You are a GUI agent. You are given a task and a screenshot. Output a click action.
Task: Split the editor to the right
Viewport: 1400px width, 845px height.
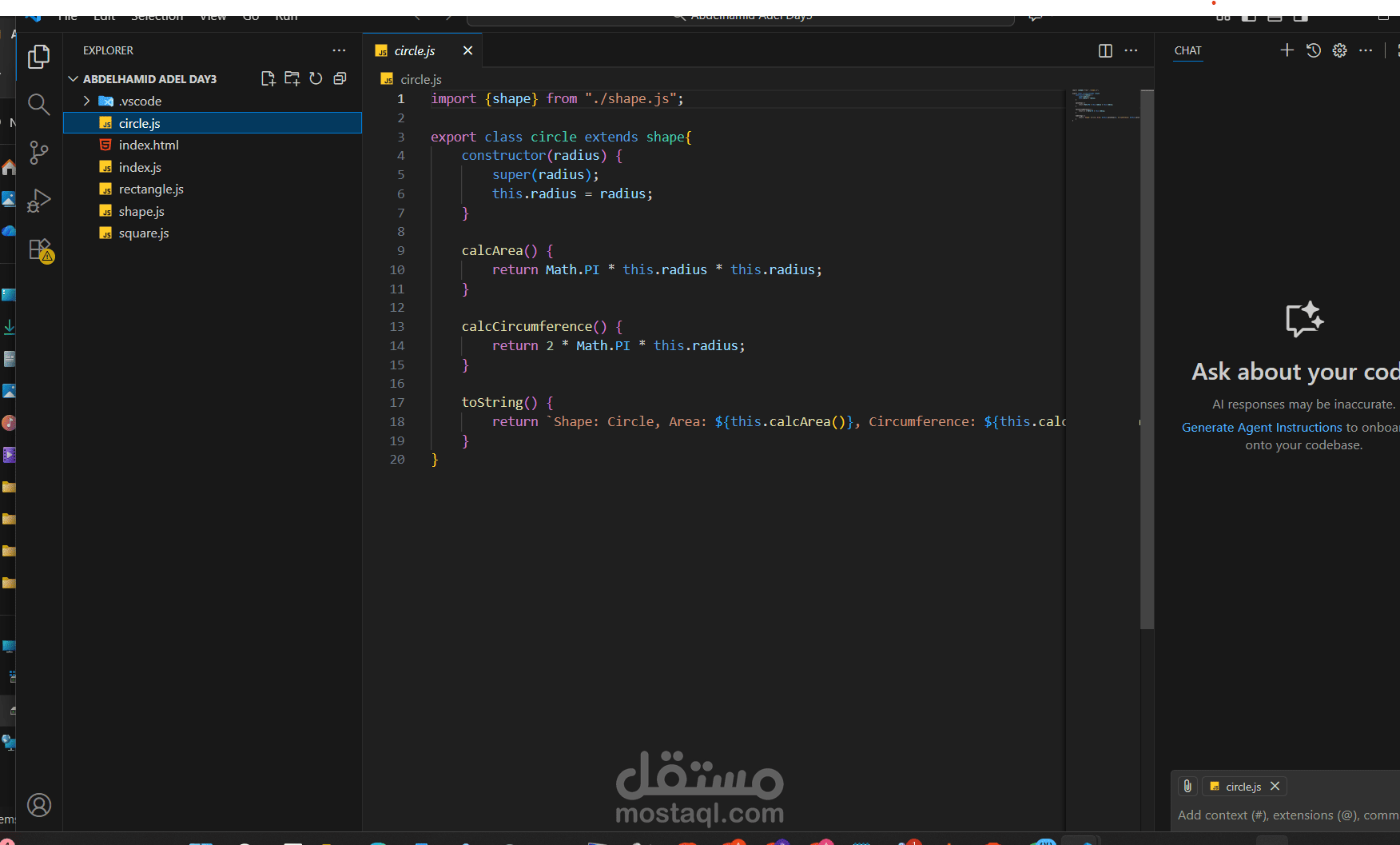click(x=1105, y=50)
